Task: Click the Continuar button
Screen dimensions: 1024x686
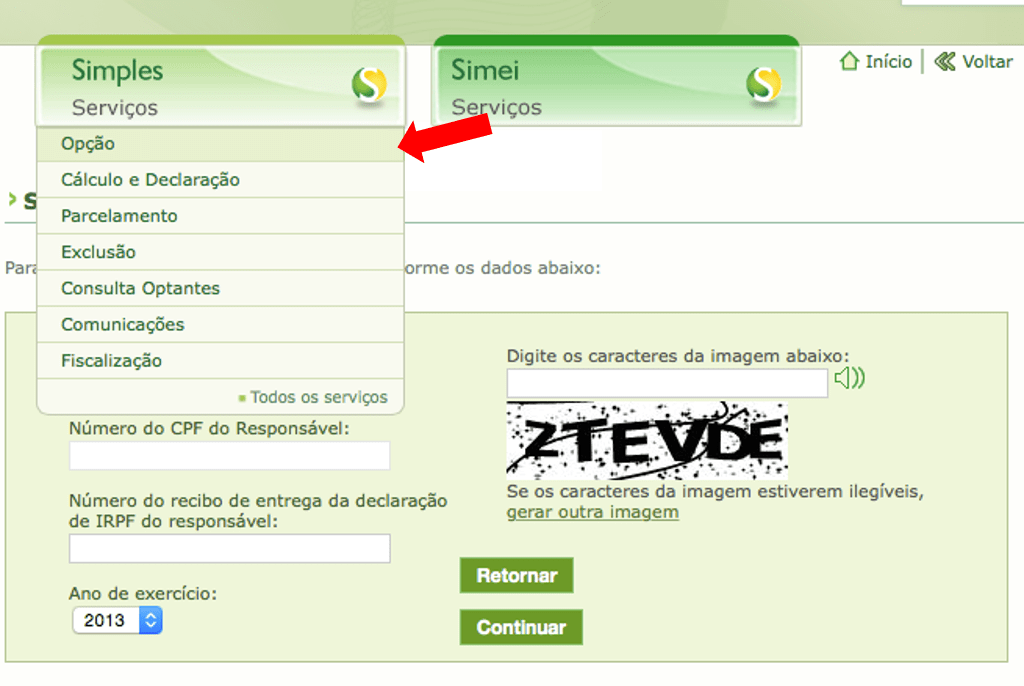Action: click(x=521, y=627)
